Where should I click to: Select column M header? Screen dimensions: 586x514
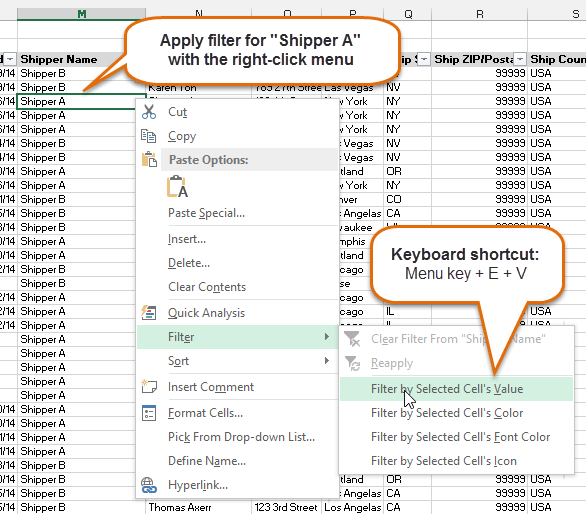(81, 14)
